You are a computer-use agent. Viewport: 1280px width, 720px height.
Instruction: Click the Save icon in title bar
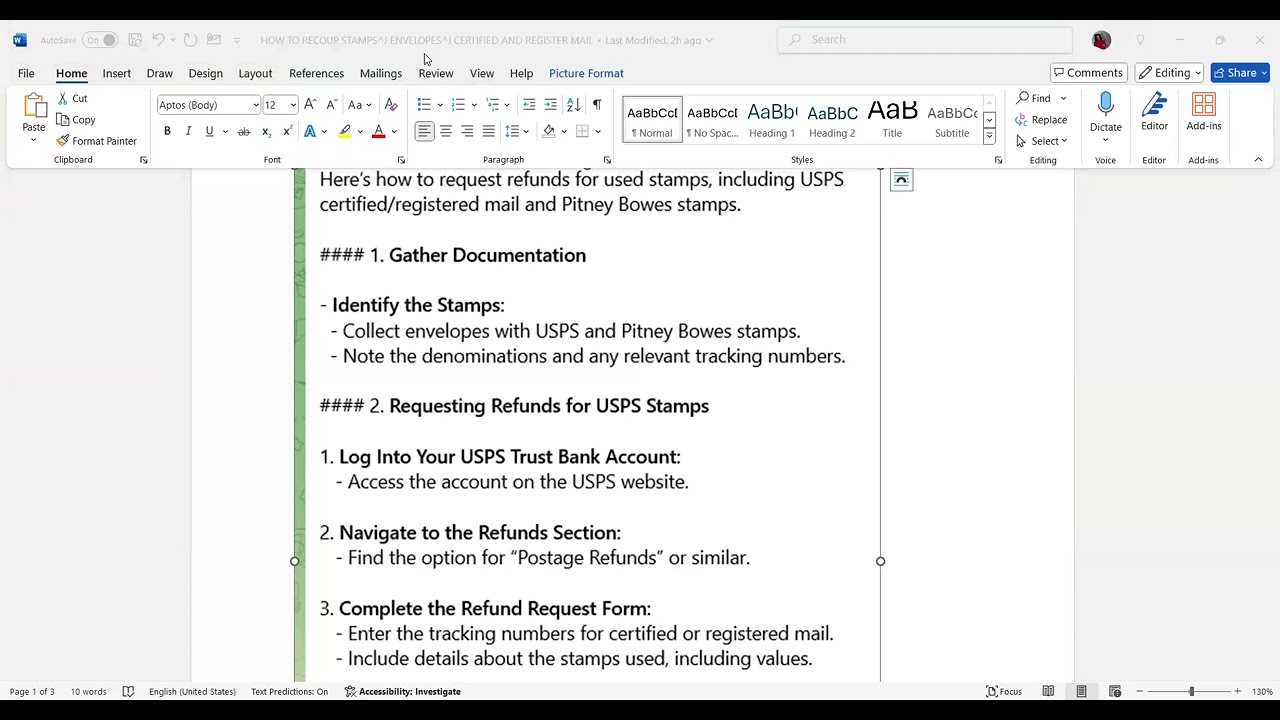pos(135,40)
